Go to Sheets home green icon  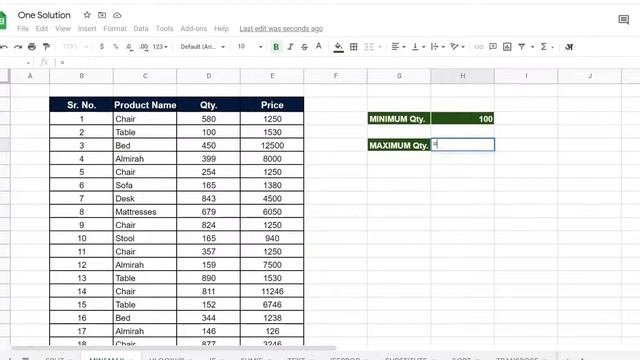(x=2, y=20)
